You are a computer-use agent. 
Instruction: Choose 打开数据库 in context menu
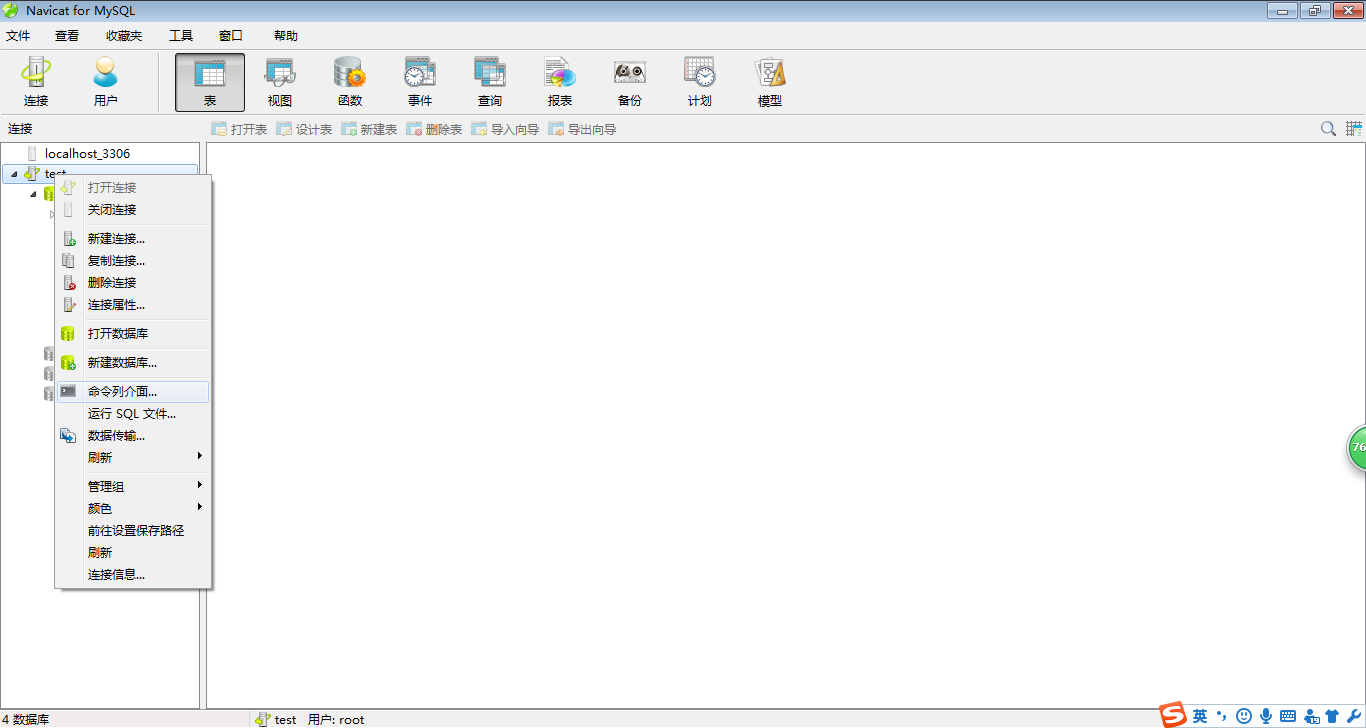click(133, 334)
